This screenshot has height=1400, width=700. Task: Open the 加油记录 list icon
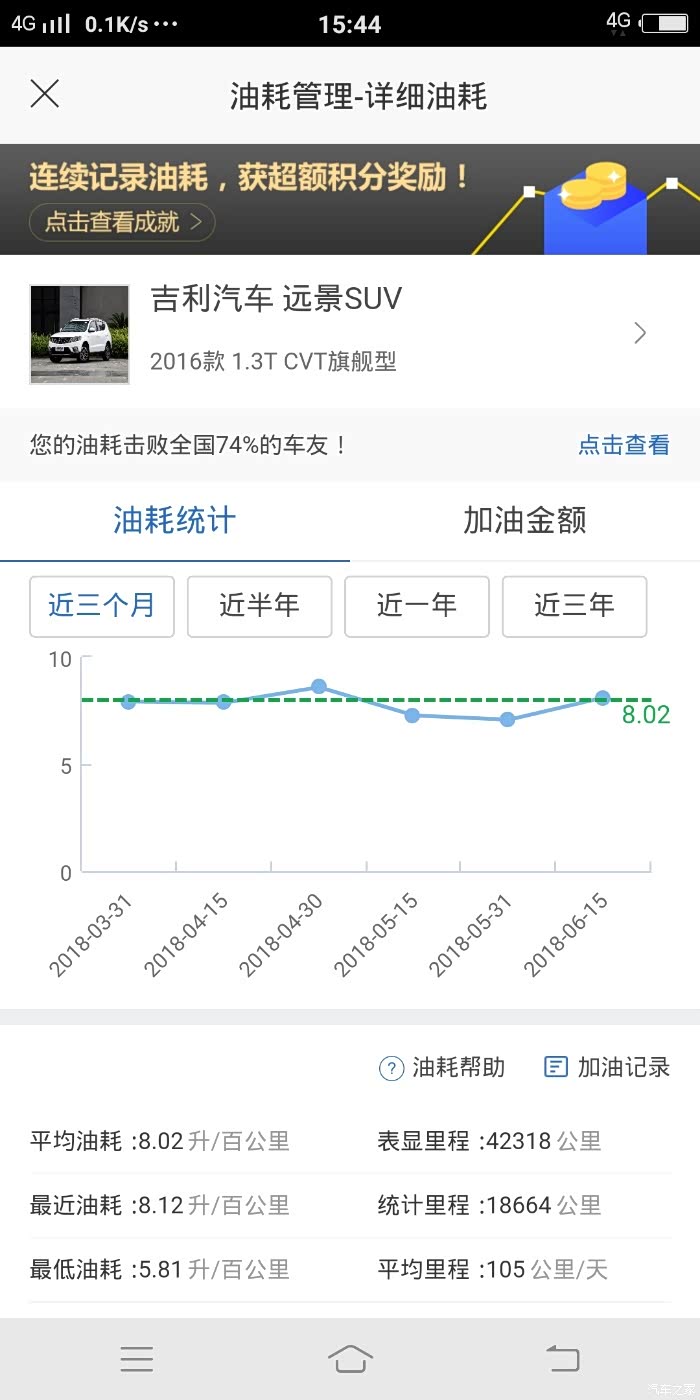[x=555, y=1067]
